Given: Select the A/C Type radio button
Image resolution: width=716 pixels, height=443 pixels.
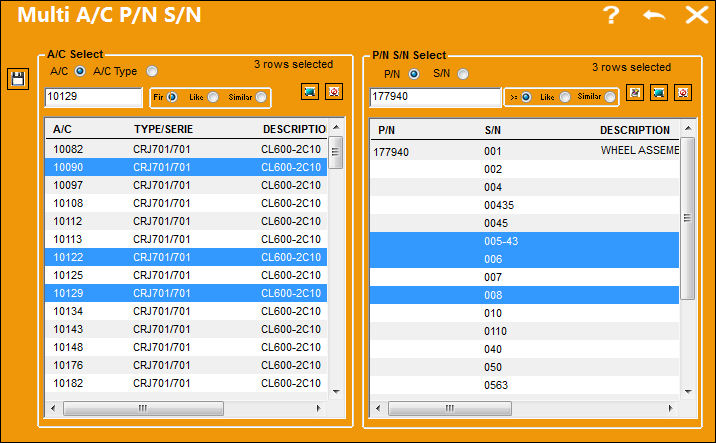Looking at the screenshot, I should pos(152,71).
